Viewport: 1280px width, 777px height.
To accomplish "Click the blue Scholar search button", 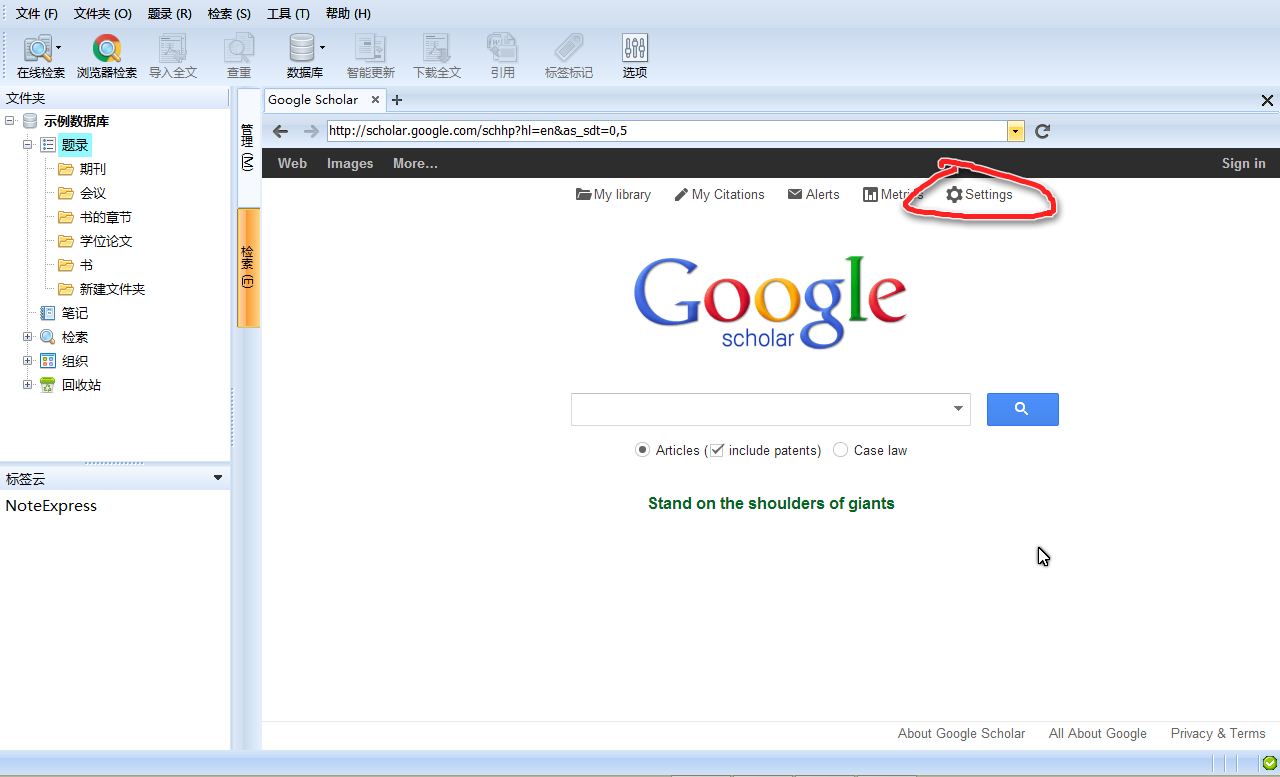I will pyautogui.click(x=1022, y=409).
